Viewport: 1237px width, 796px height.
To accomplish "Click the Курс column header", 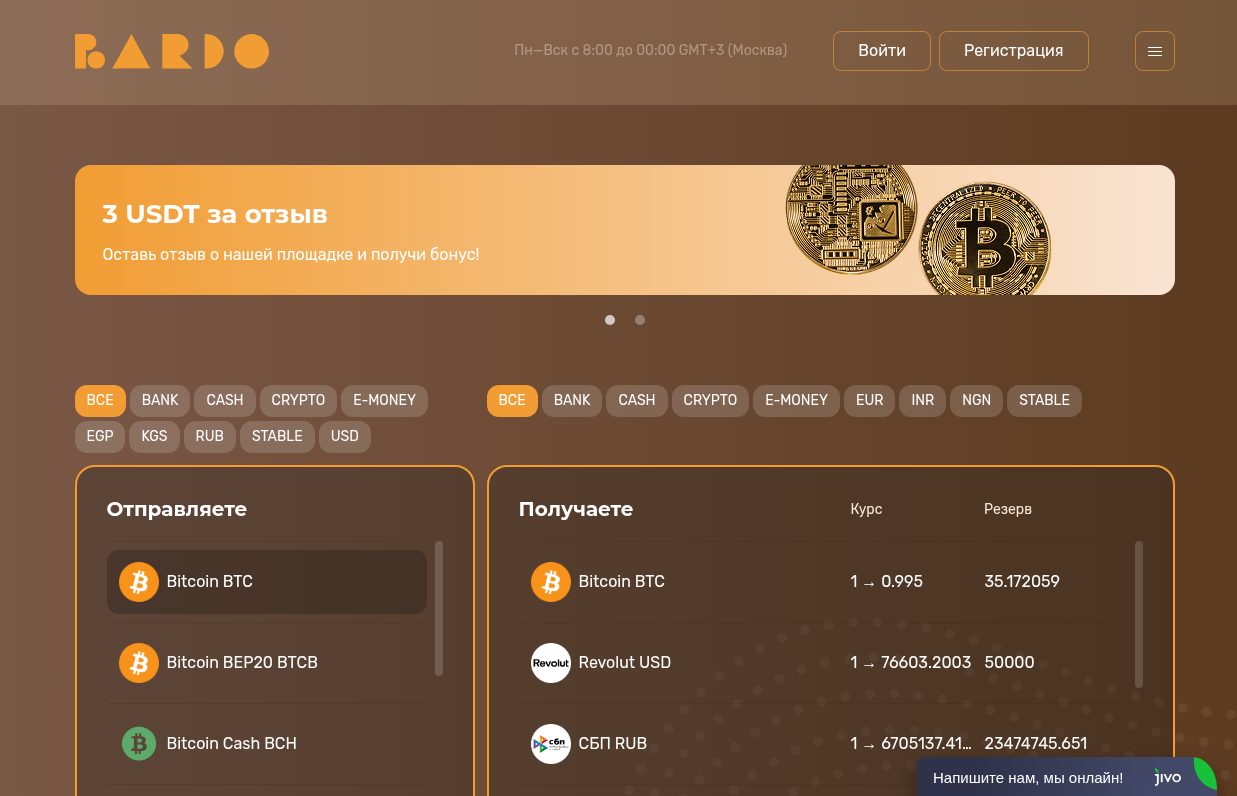I will [867, 509].
